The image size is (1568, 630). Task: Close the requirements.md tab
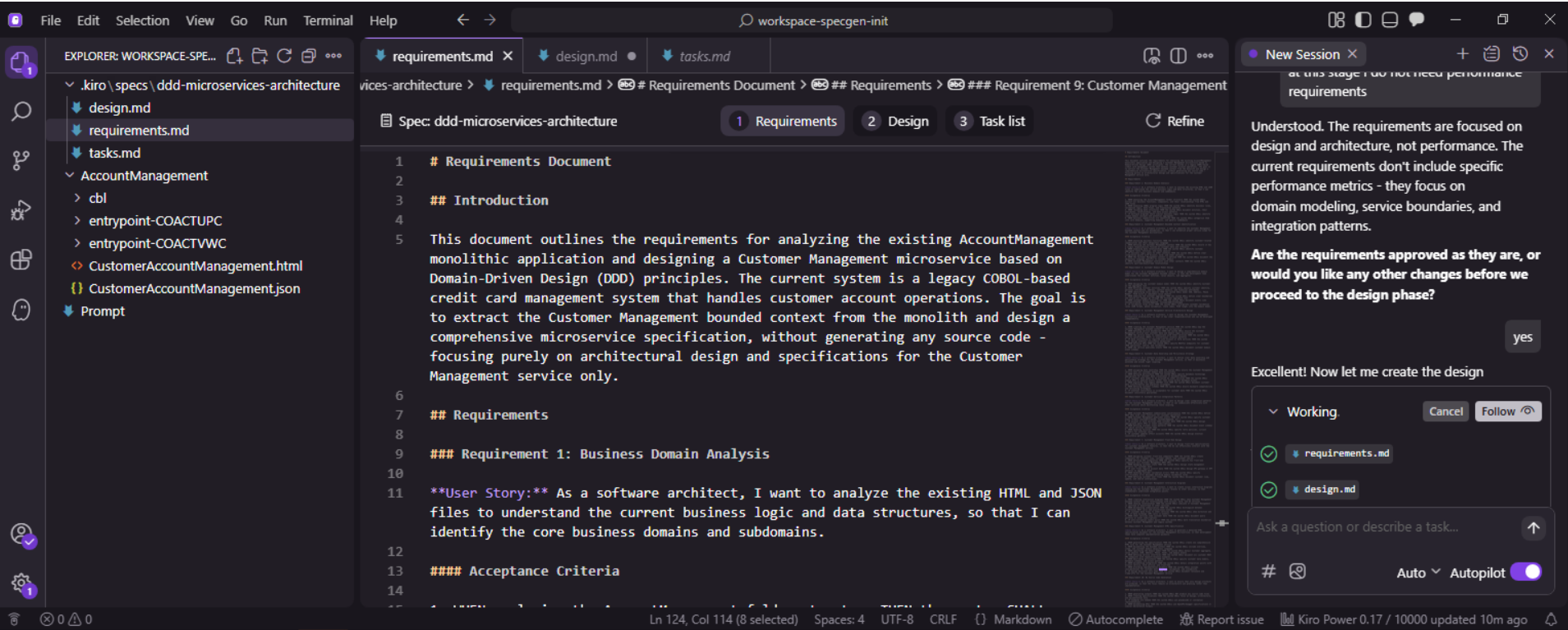point(508,56)
